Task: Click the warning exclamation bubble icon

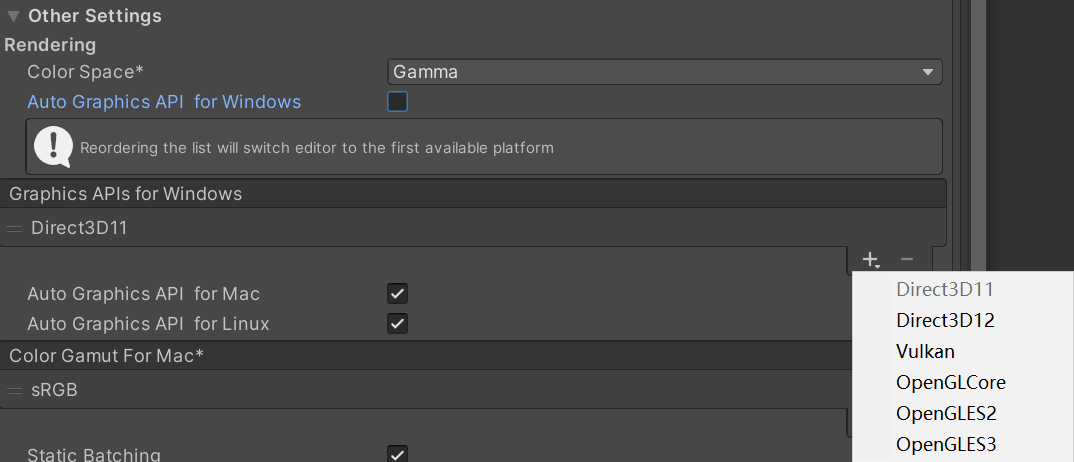Action: pyautogui.click(x=53, y=146)
